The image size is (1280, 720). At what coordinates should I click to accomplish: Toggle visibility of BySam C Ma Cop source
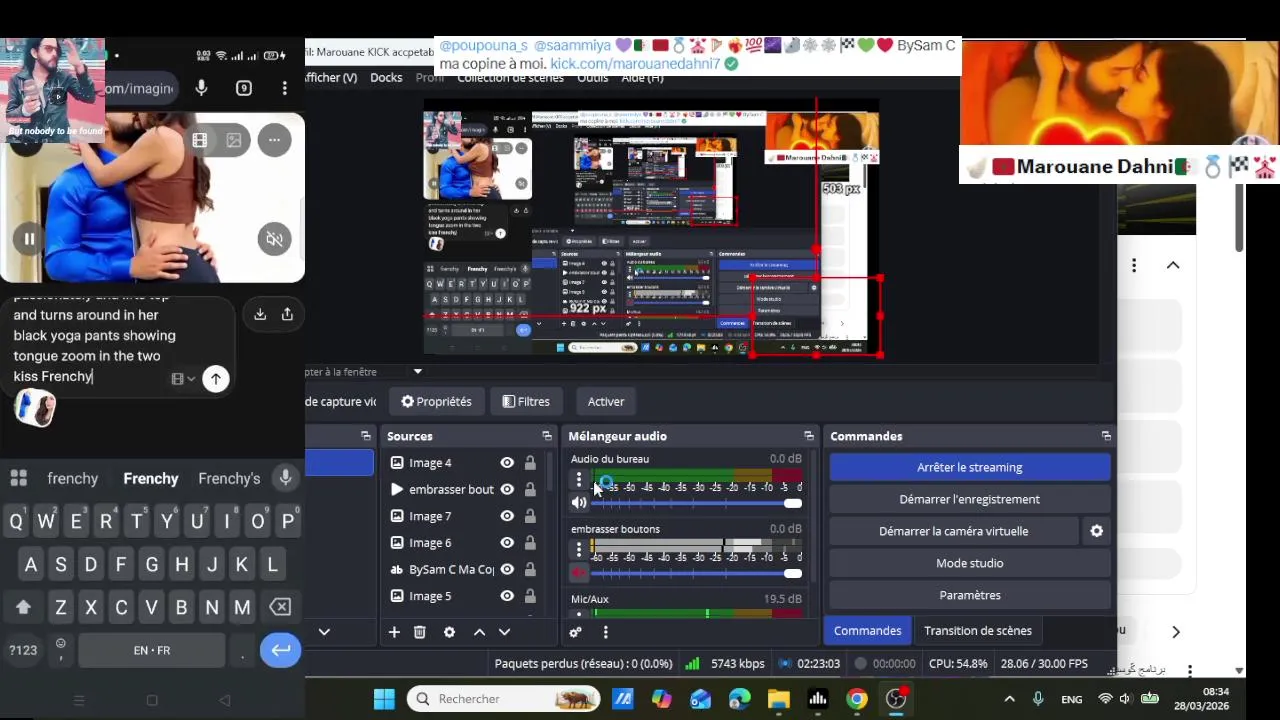point(507,569)
